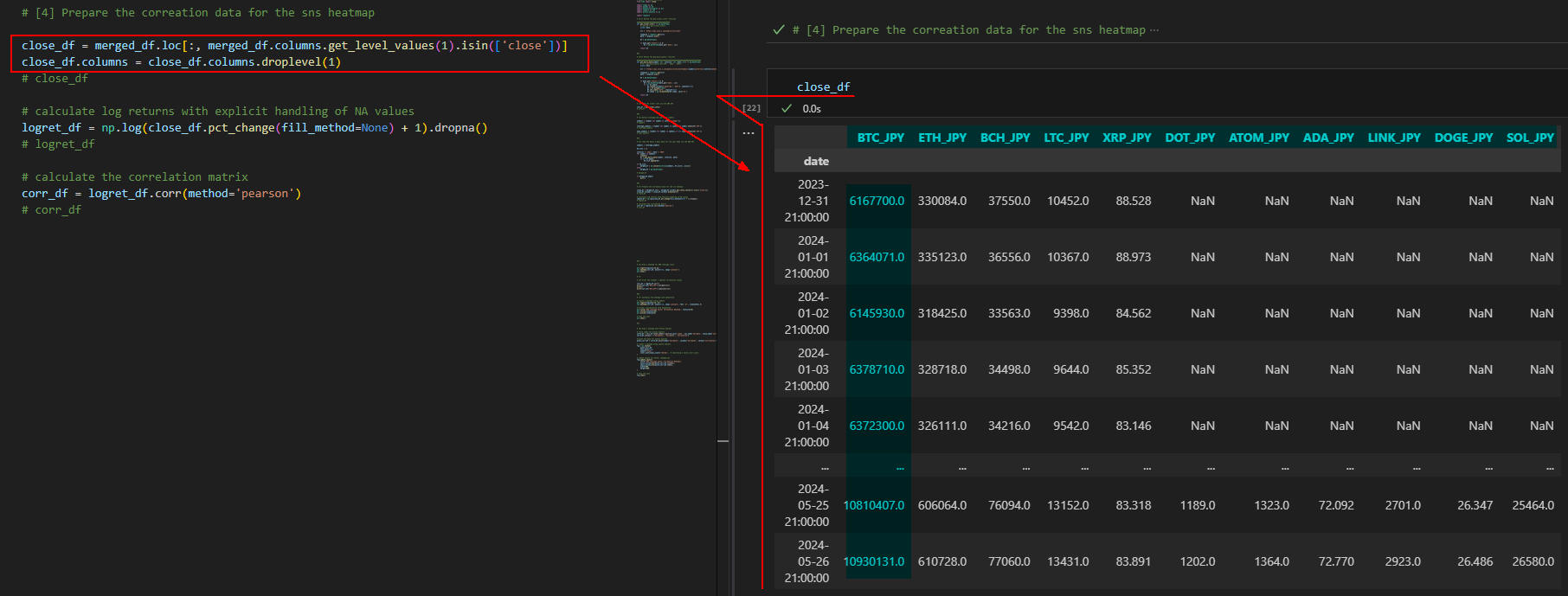Click the 2024-01-04 21:00:00 row label
The width and height of the screenshot is (1568, 596).
806,426
